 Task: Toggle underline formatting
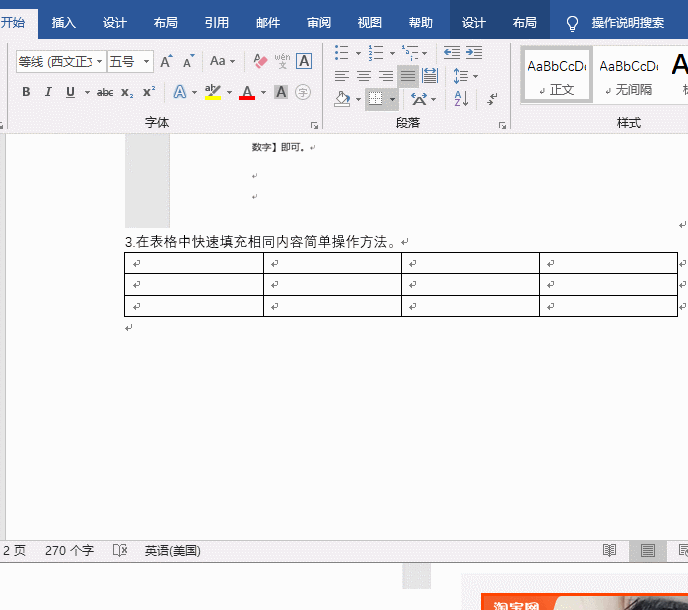70,92
